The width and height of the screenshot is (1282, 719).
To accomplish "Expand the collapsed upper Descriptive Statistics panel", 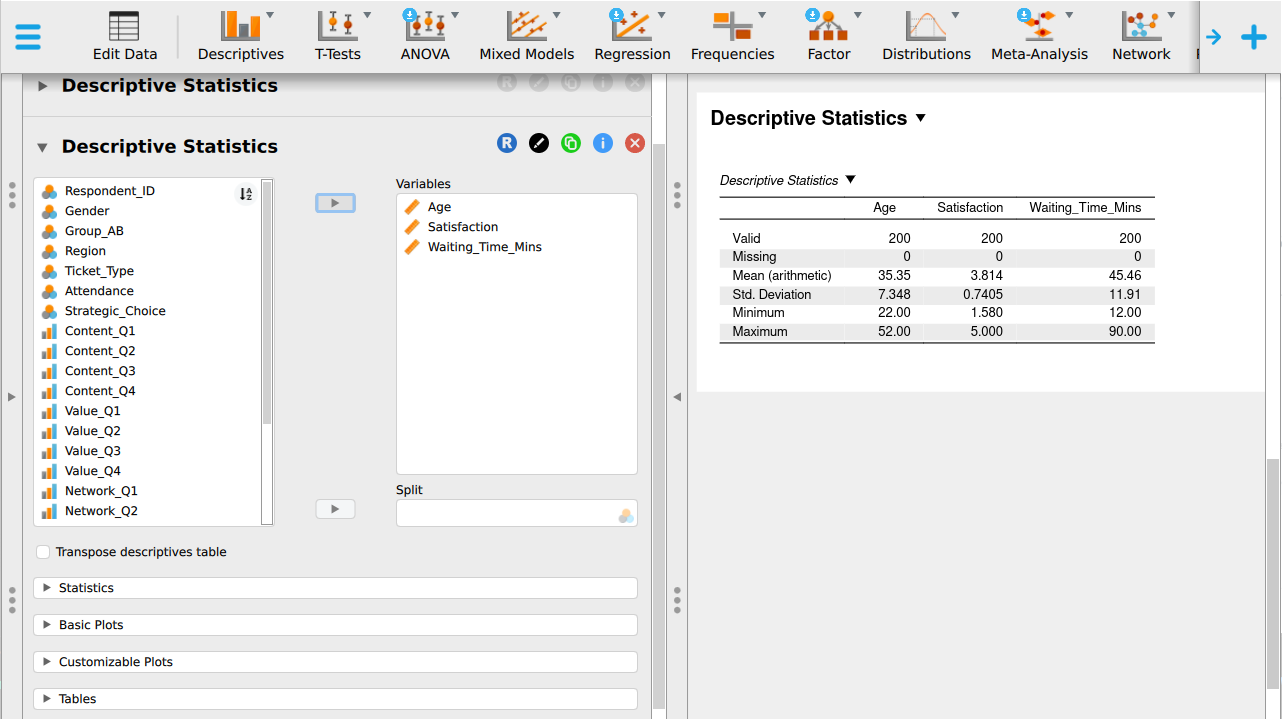I will coord(42,86).
